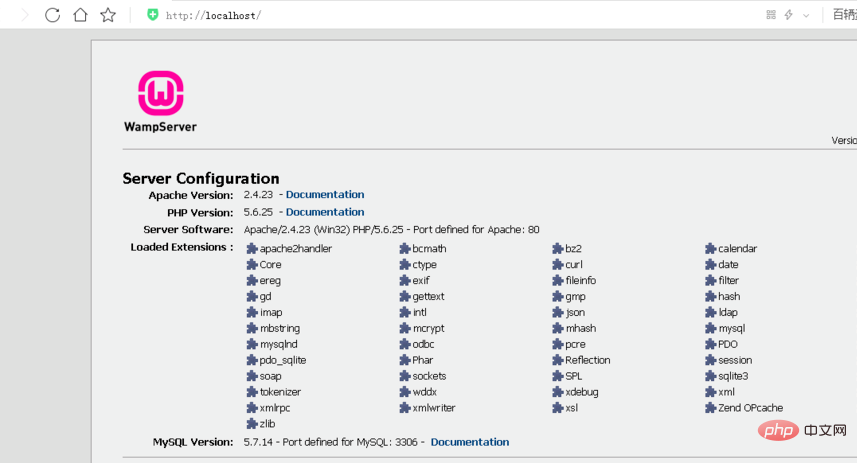The image size is (857, 463).
Task: Select the 'odbc' extension text
Action: (x=423, y=344)
